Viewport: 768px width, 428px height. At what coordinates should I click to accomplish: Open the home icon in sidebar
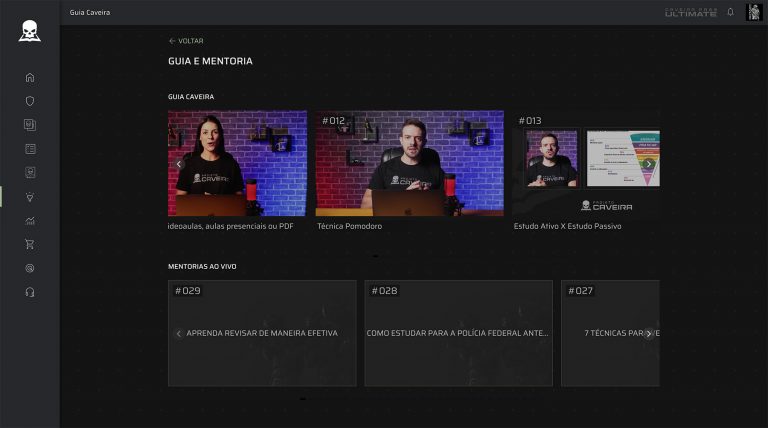(30, 77)
